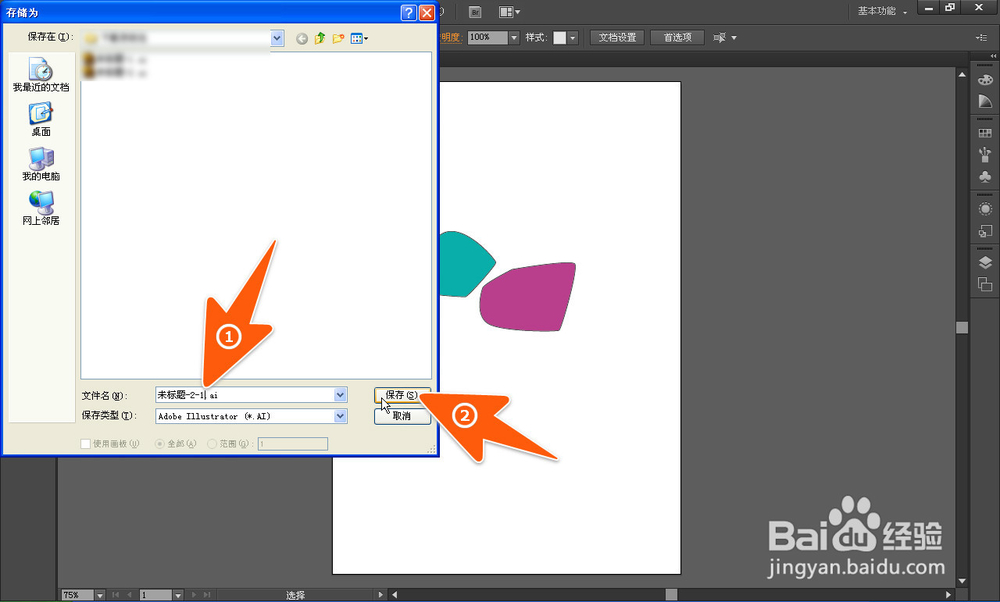1000x602 pixels.
Task: Click the artboard number field showing 1
Action: (x=156, y=595)
